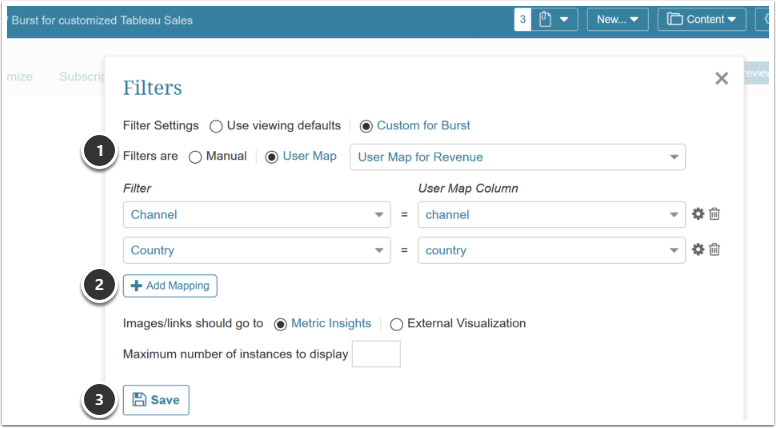Image resolution: width=776 pixels, height=428 pixels.
Task: Open the New... menu
Action: tap(618, 20)
